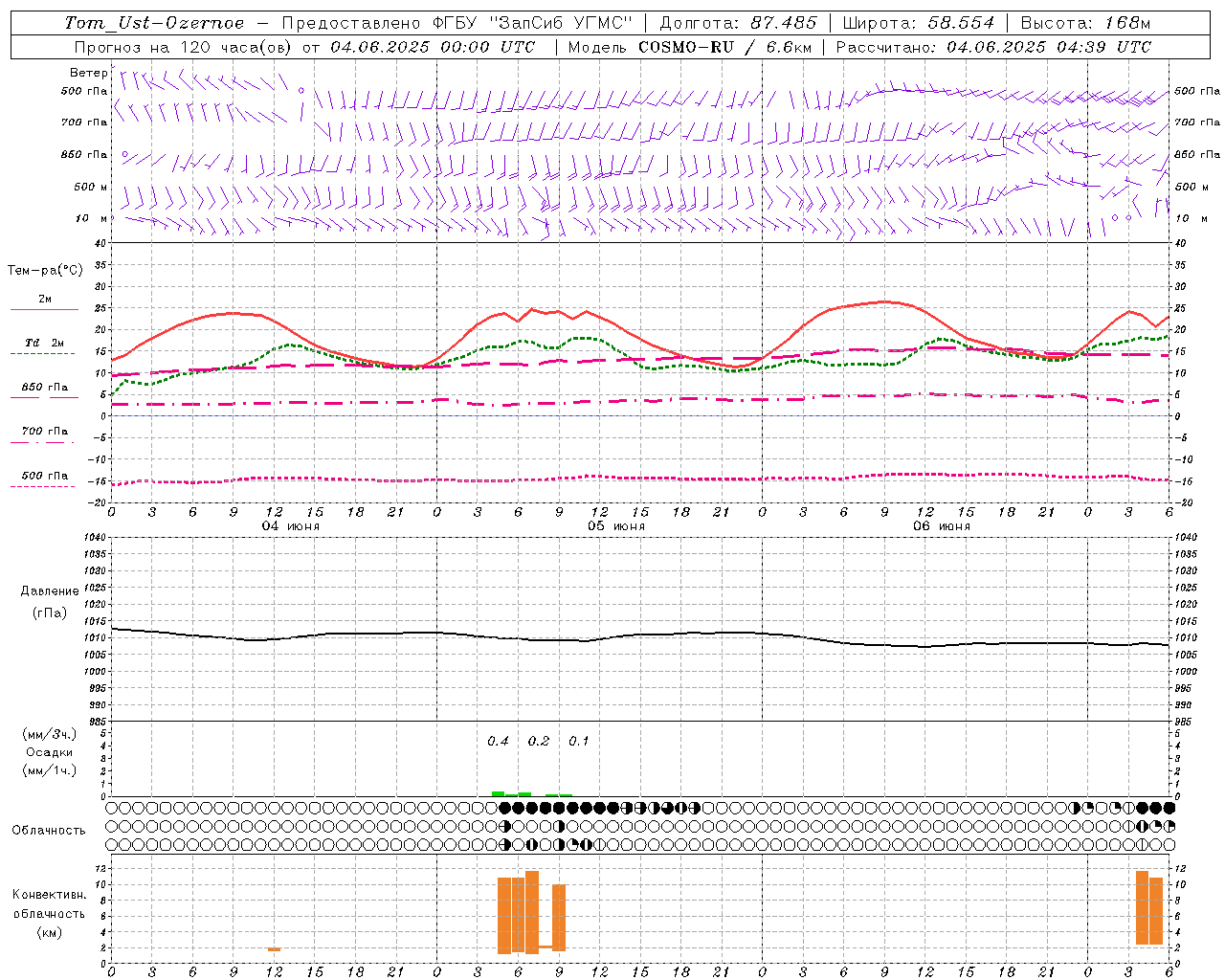Select the 'Долгота: 87.485' longitude text
The width and height of the screenshot is (1225, 980).
click(738, 23)
